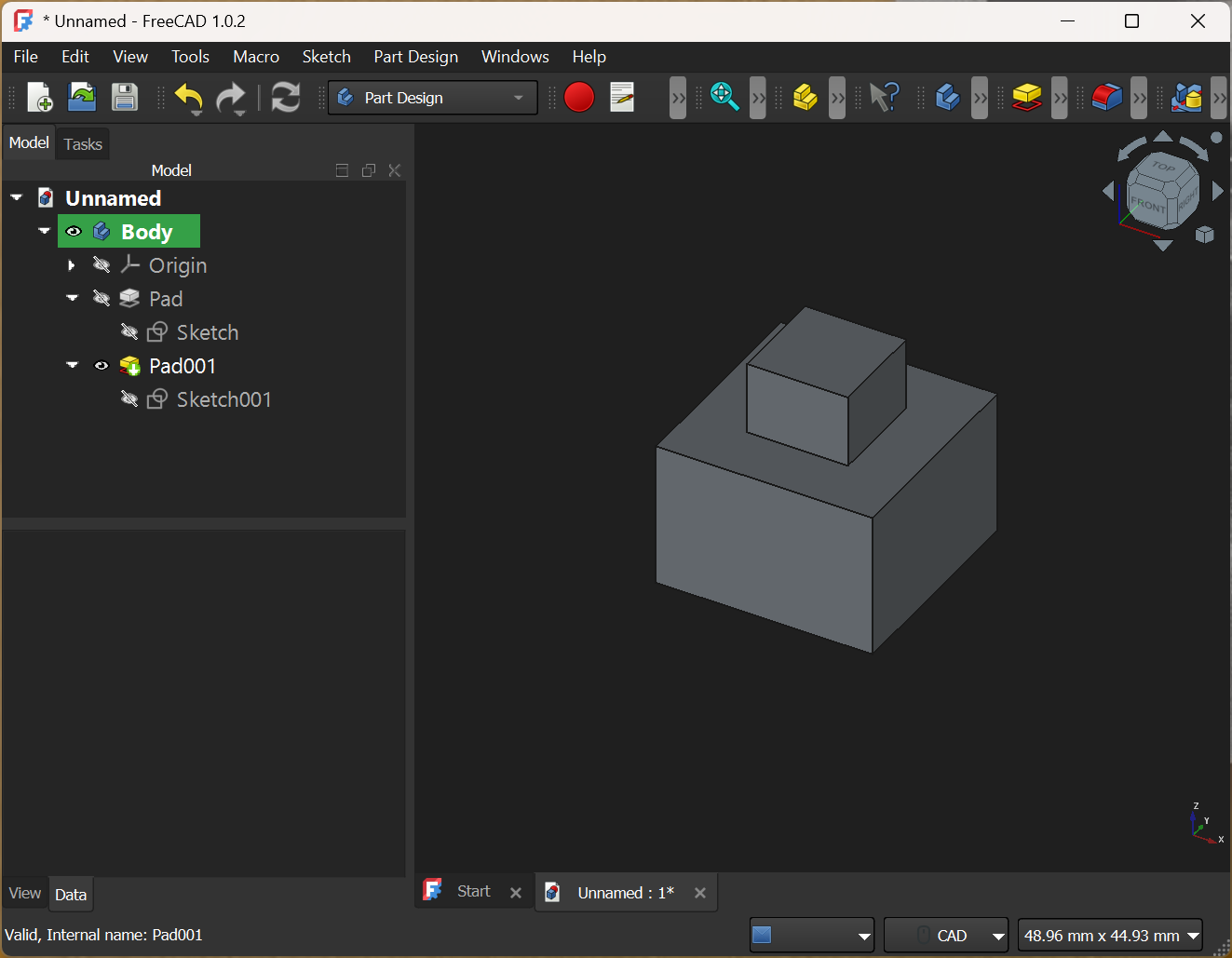Activate the Pad tool in the toolbar
The height and width of the screenshot is (958, 1232).
point(1027,97)
